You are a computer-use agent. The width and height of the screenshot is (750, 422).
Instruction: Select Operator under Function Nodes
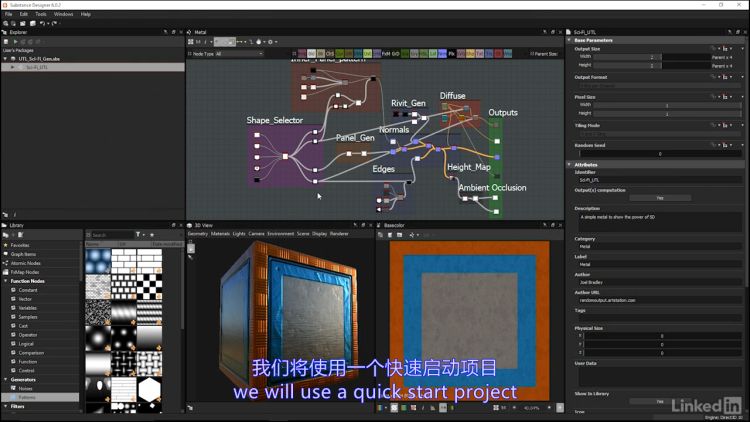tap(28, 335)
